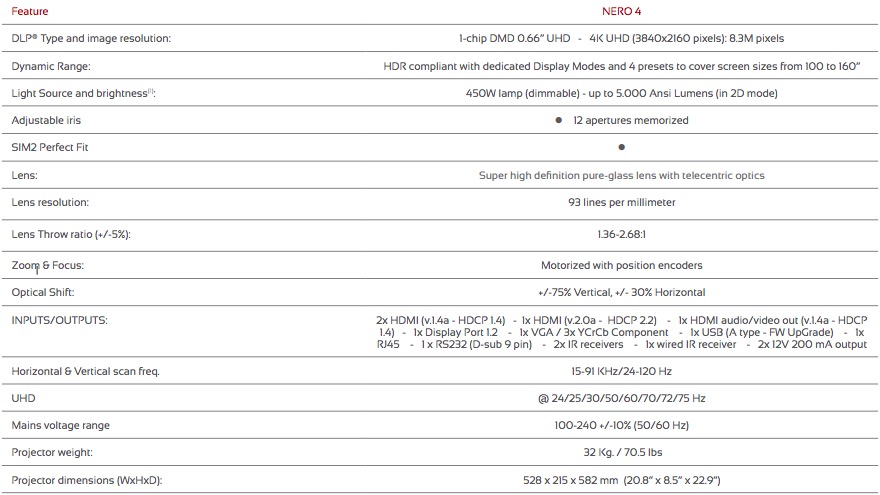Click the 93 lines per millimeter value
Image resolution: width=880 pixels, height=495 pixels.
pyautogui.click(x=621, y=202)
